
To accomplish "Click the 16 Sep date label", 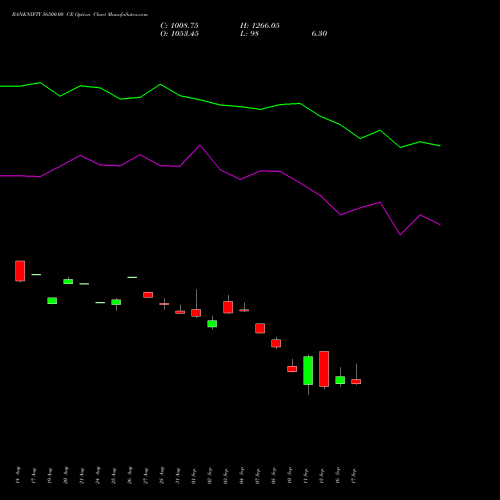I will tap(338, 475).
